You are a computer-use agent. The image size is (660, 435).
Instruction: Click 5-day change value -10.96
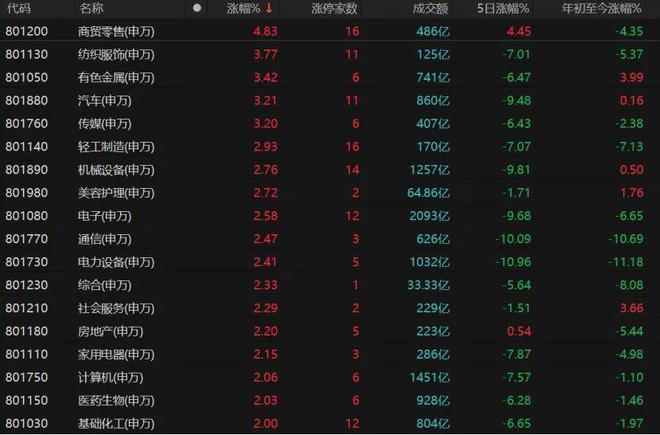coord(513,262)
